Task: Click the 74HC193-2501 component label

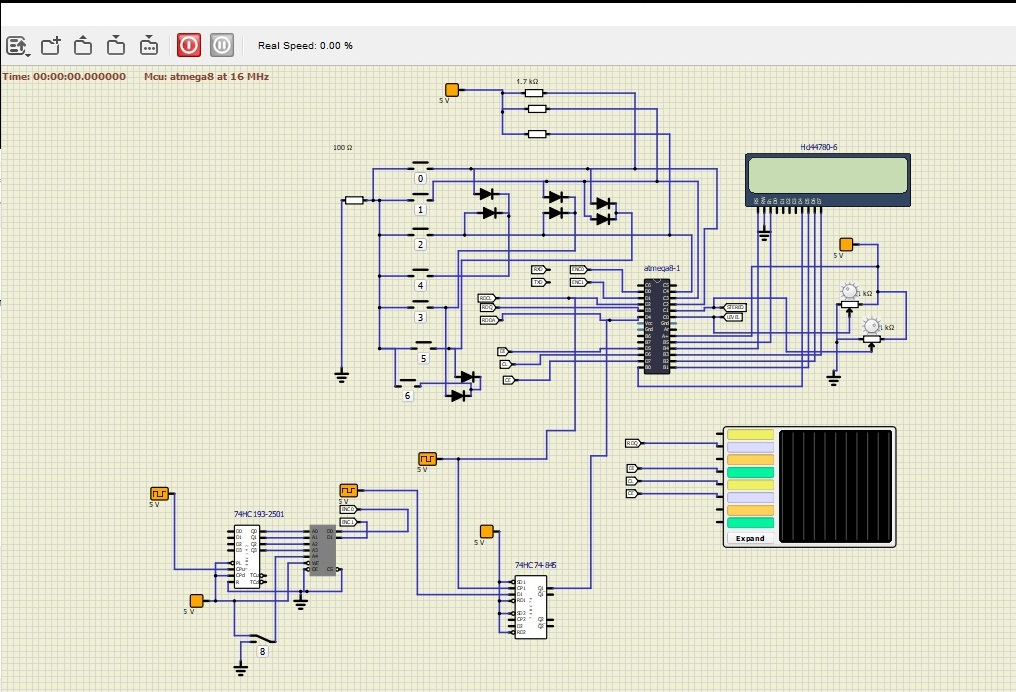Action: (x=259, y=514)
